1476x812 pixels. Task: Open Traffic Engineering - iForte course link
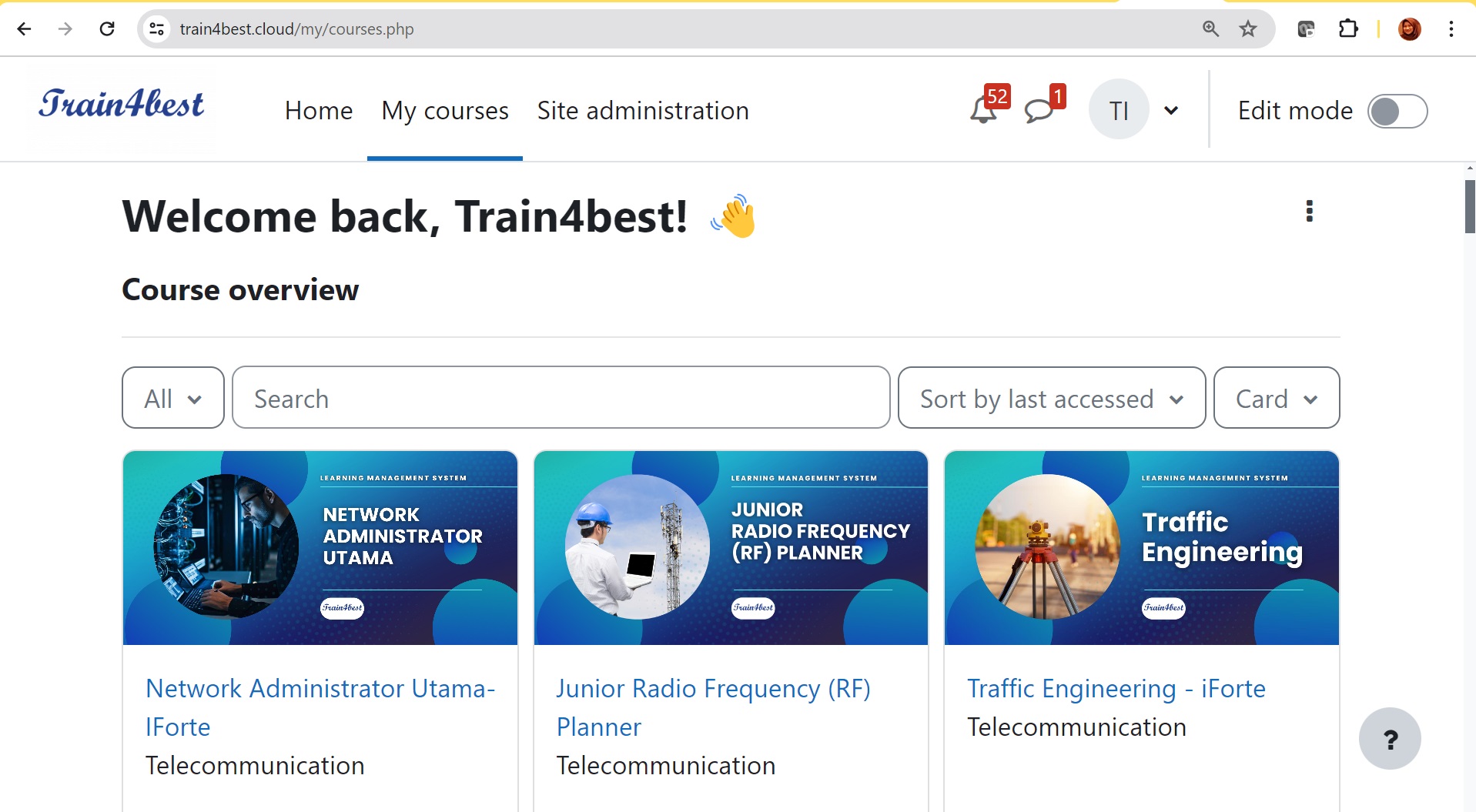click(x=1116, y=688)
